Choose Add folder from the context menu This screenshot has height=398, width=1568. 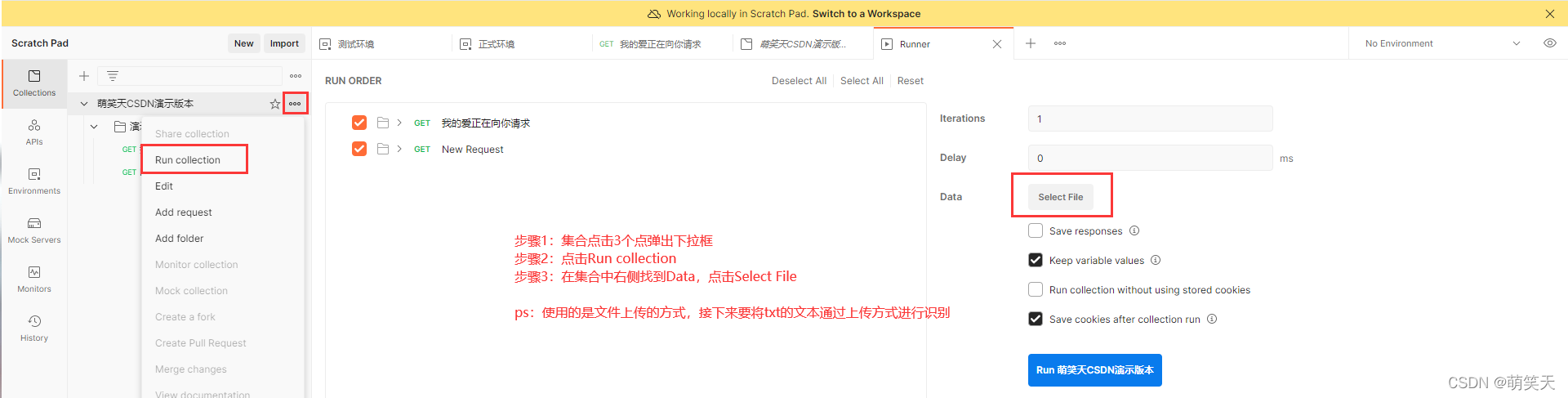[222, 239]
